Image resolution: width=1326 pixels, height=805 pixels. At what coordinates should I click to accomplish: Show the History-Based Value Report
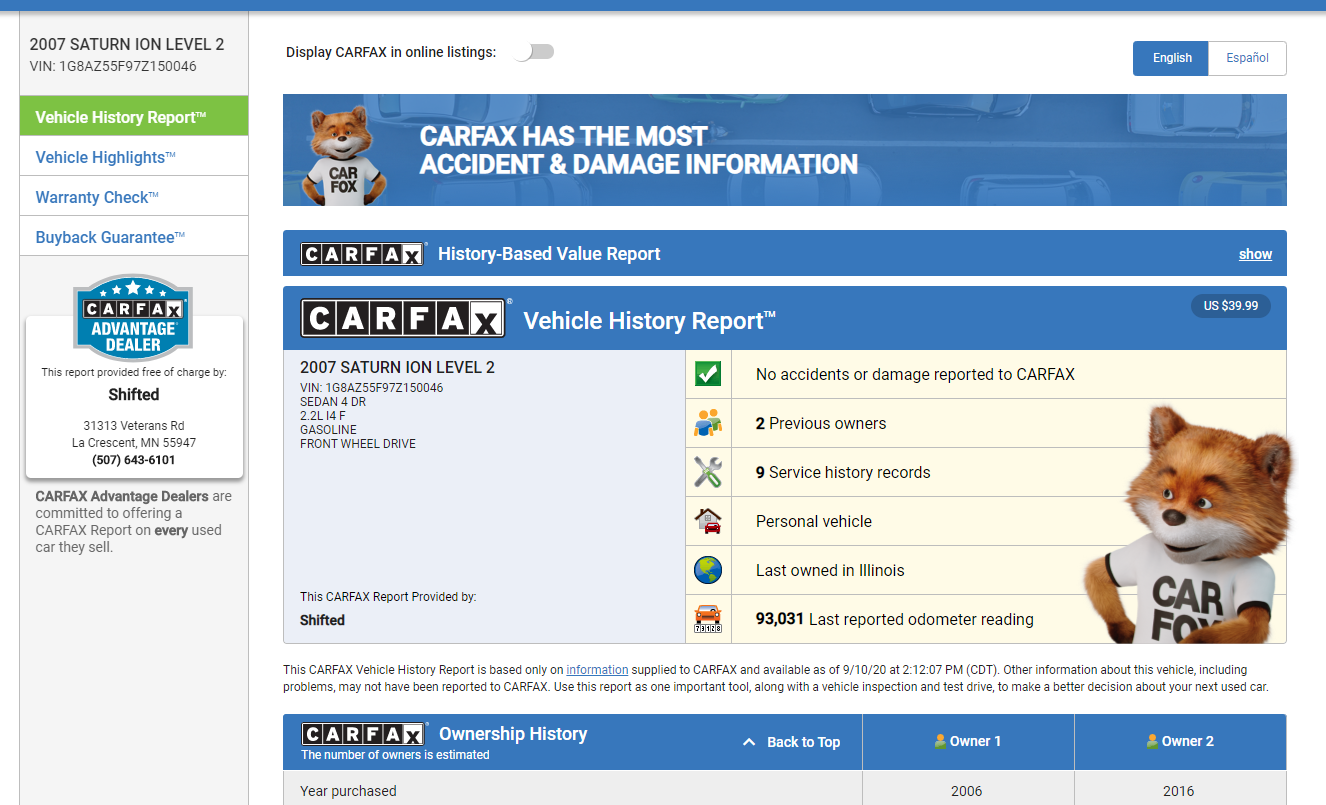(x=1255, y=254)
